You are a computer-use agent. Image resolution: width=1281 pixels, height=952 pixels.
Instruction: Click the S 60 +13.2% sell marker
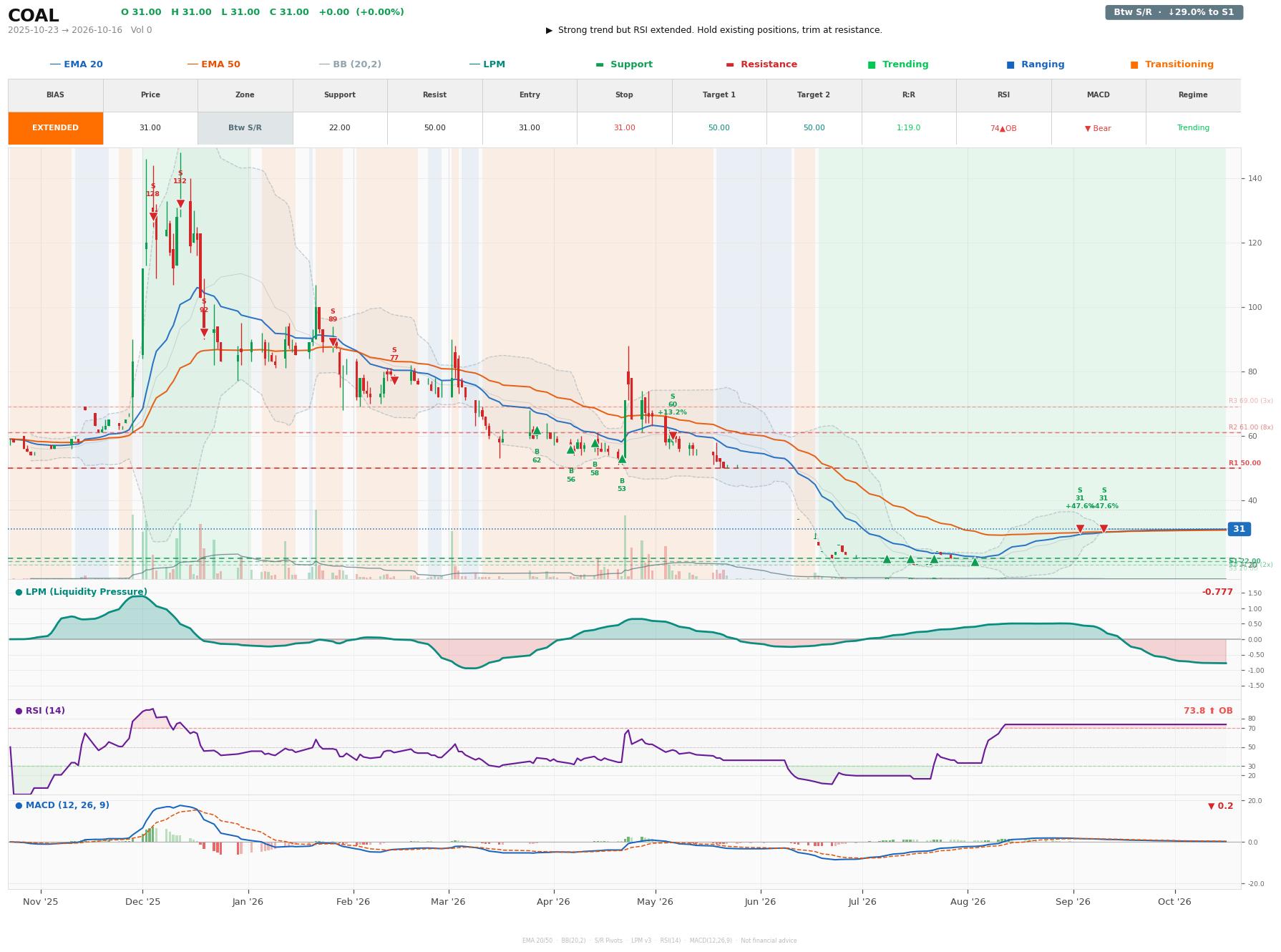pos(673,435)
